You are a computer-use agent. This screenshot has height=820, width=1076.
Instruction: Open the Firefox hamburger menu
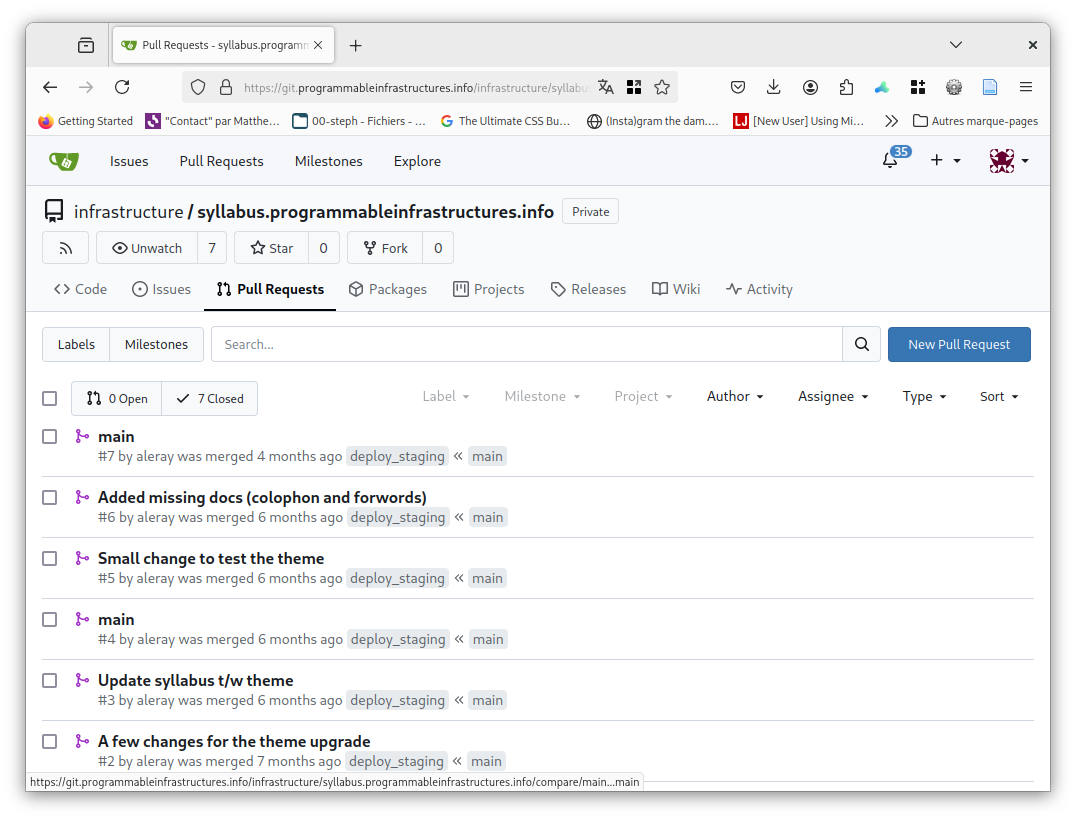point(1026,87)
